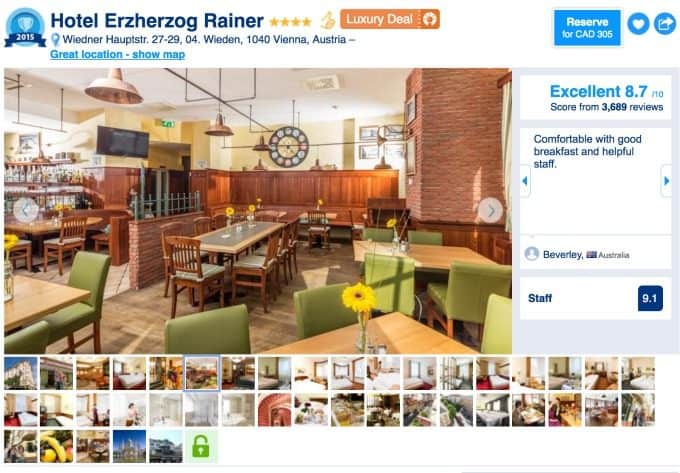
Task: Reserve for CAD 305
Action: [587, 28]
